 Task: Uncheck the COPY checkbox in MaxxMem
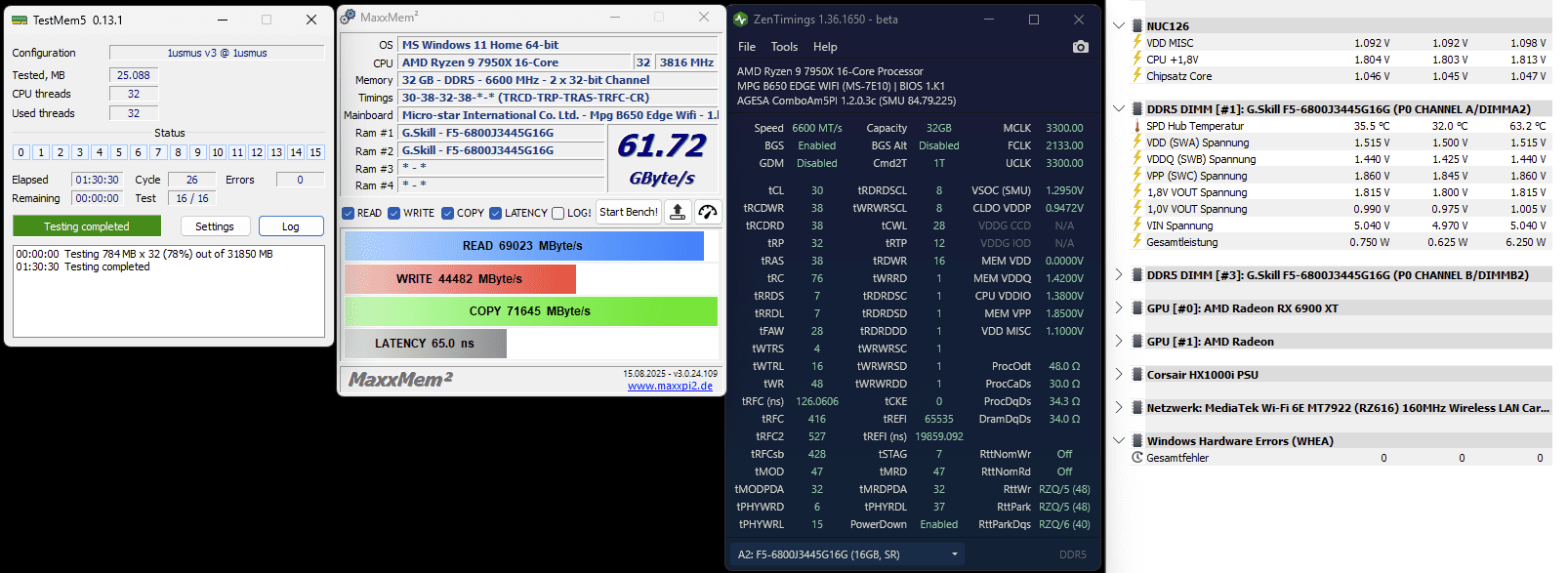tap(447, 213)
